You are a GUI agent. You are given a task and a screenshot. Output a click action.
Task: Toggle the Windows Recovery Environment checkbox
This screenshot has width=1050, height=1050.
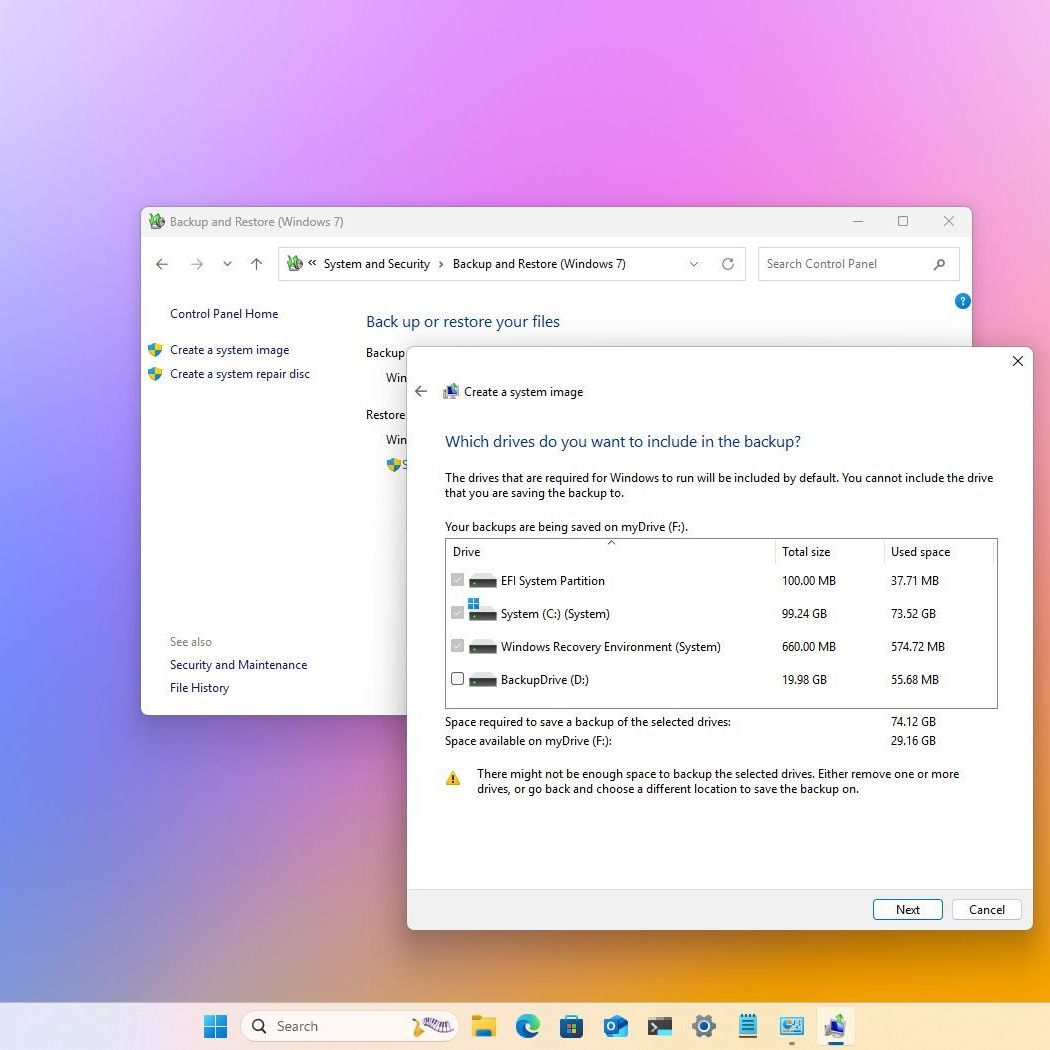(x=457, y=646)
